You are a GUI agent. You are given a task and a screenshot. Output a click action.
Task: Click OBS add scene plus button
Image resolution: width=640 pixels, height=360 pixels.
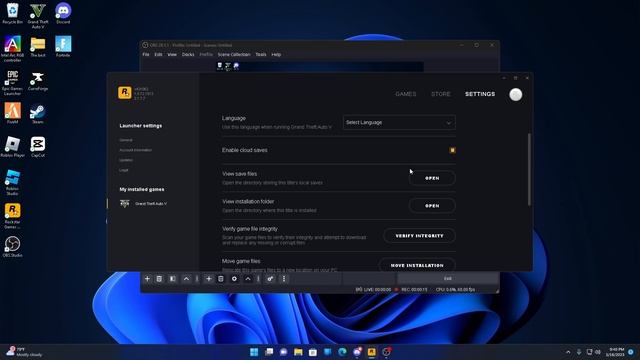coord(147,279)
